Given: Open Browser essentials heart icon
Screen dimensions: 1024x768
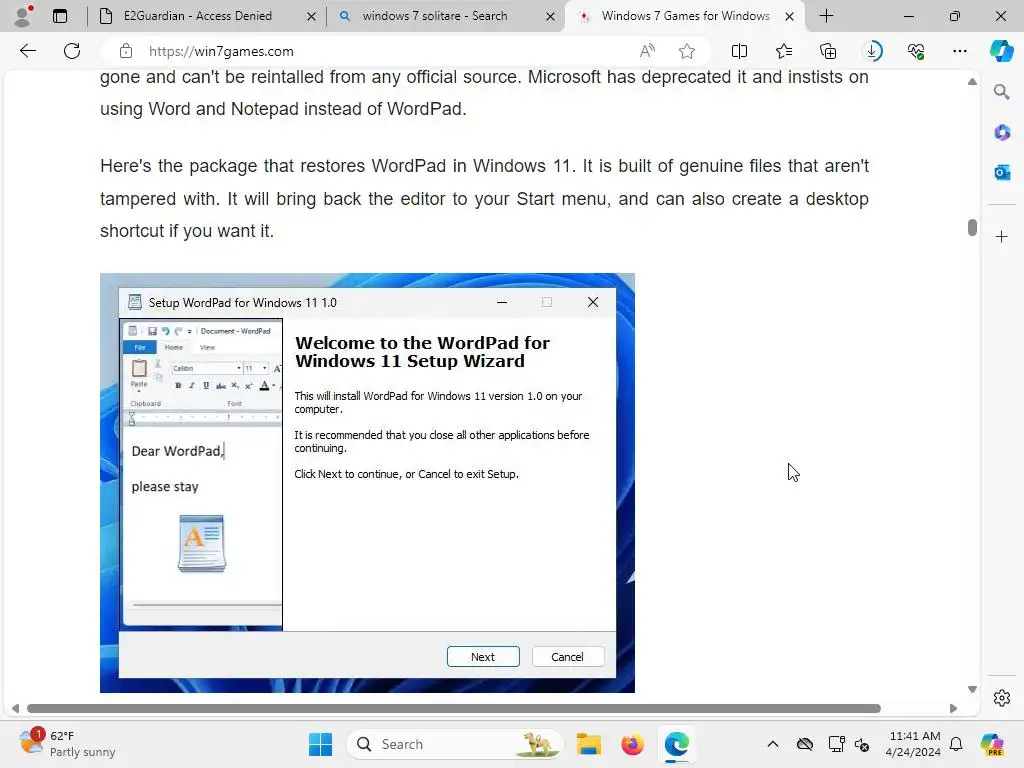Looking at the screenshot, I should 916,51.
